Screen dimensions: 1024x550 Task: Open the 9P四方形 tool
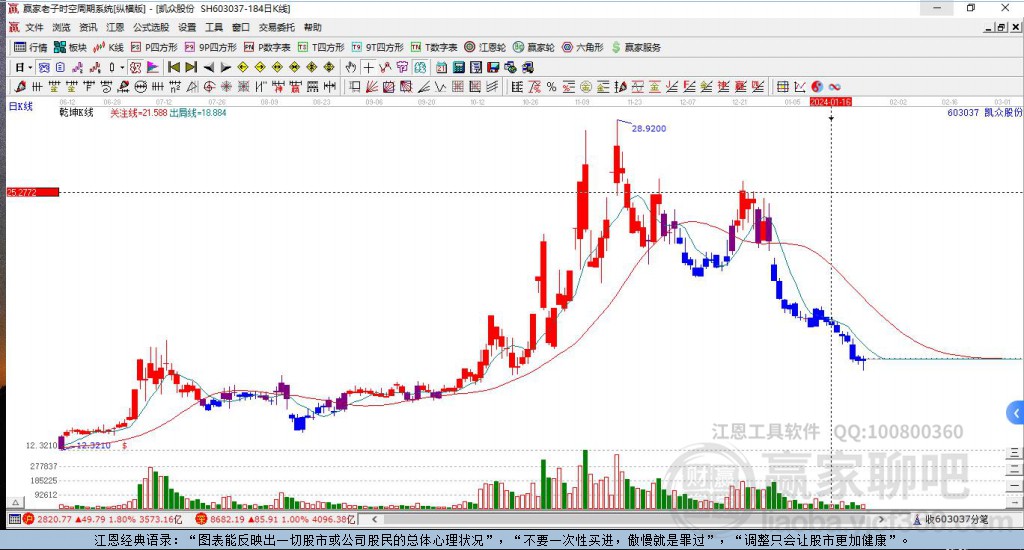(x=210, y=47)
